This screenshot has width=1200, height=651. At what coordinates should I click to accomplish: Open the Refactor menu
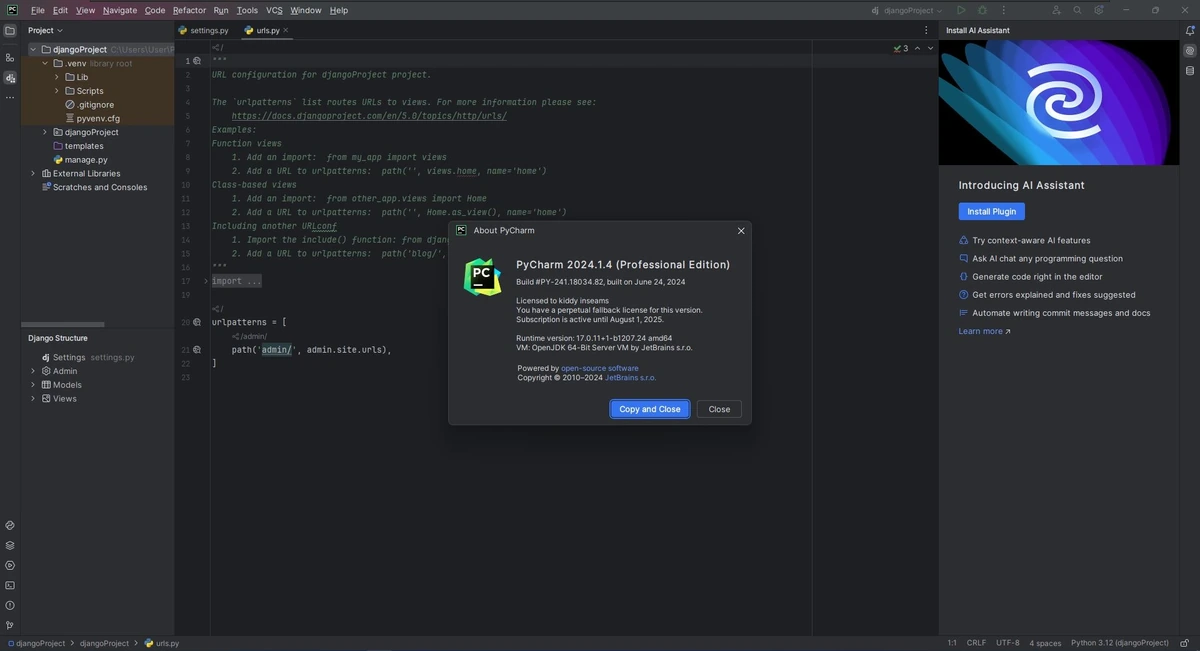tap(189, 10)
